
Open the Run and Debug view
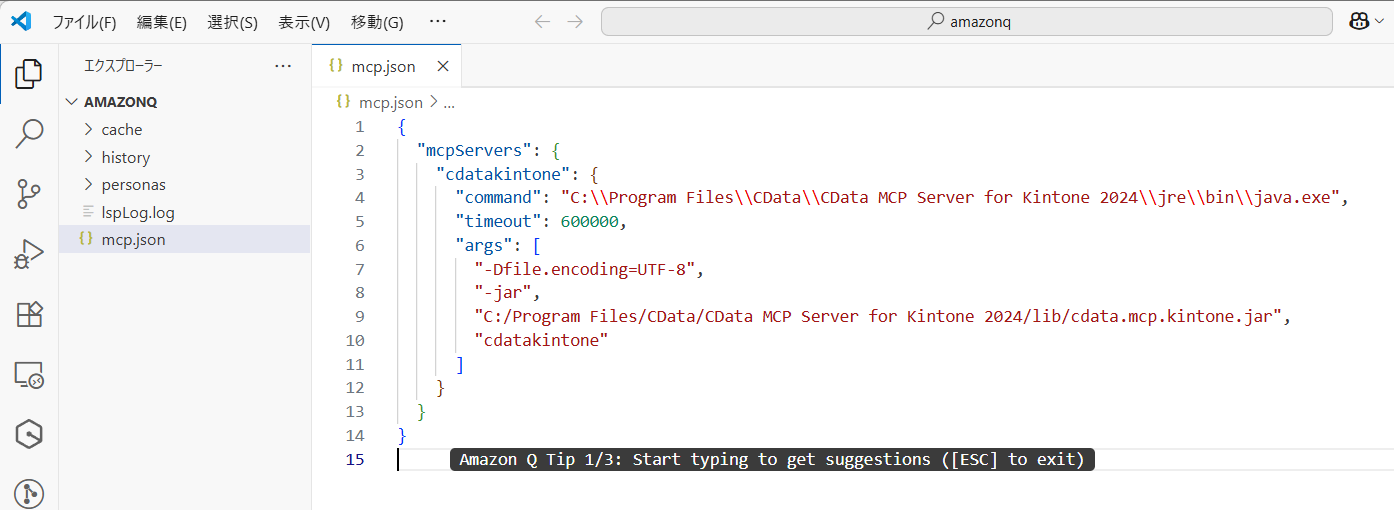click(29, 254)
